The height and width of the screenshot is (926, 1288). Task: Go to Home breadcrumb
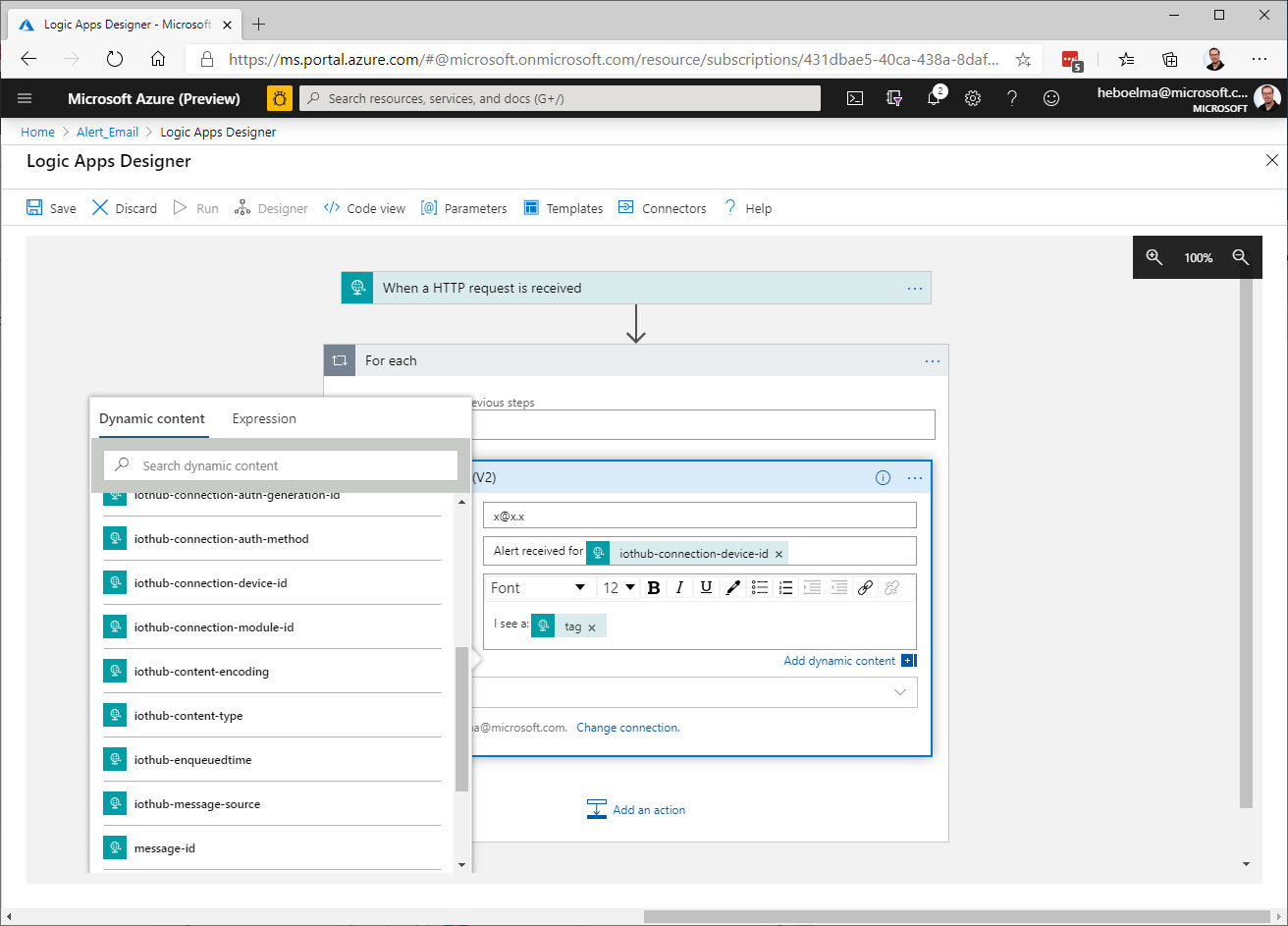tap(38, 132)
